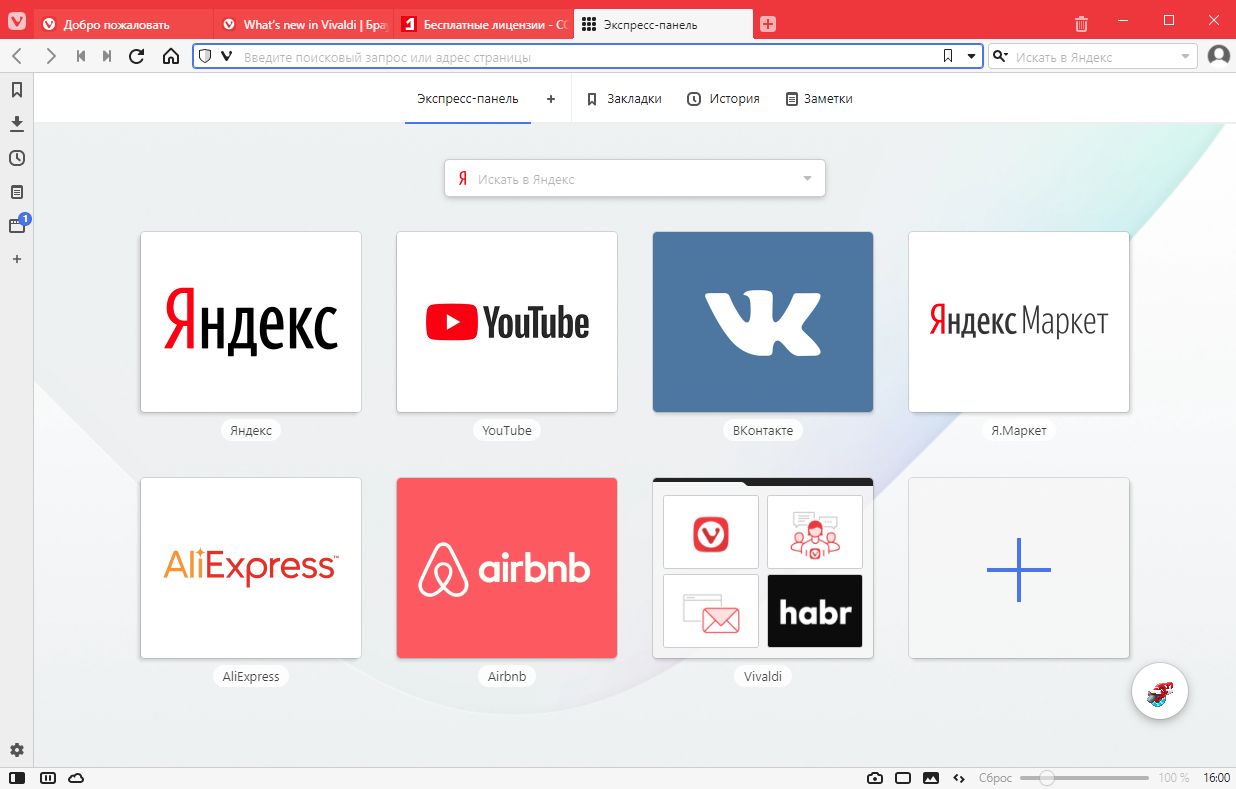Add a web panel in sidebar
Image resolution: width=1236 pixels, height=789 pixels.
(x=17, y=259)
